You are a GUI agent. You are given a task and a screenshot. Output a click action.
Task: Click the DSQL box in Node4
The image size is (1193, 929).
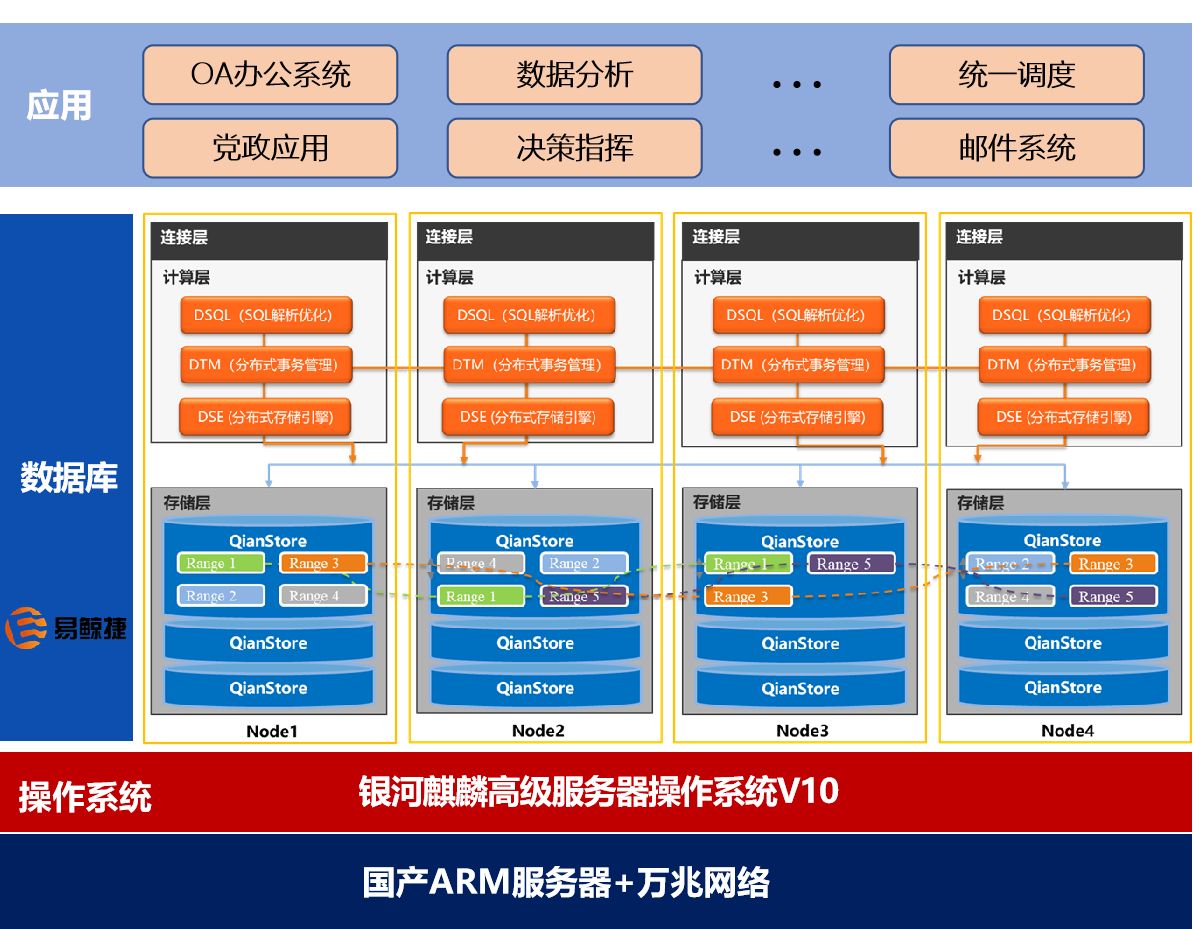(x=1064, y=315)
